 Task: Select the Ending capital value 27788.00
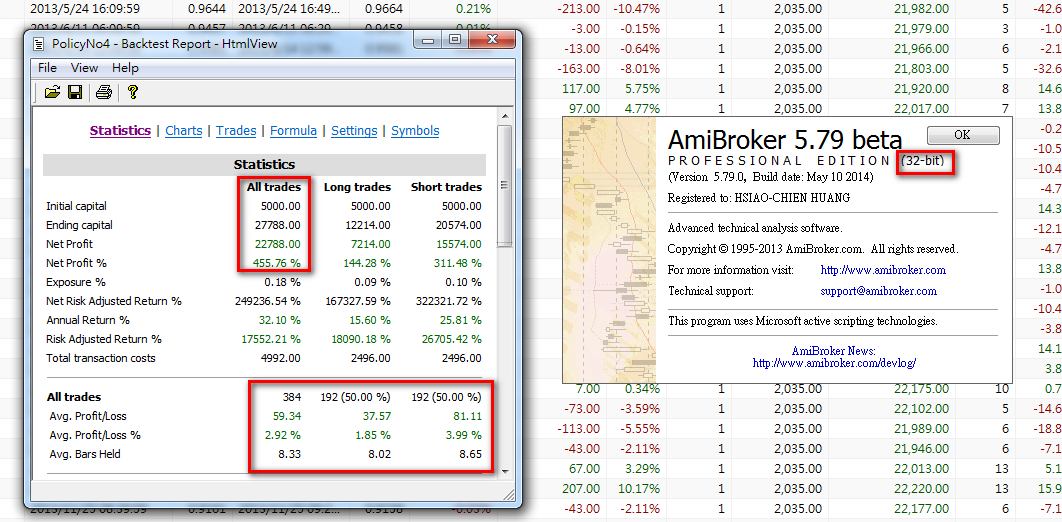[278, 225]
